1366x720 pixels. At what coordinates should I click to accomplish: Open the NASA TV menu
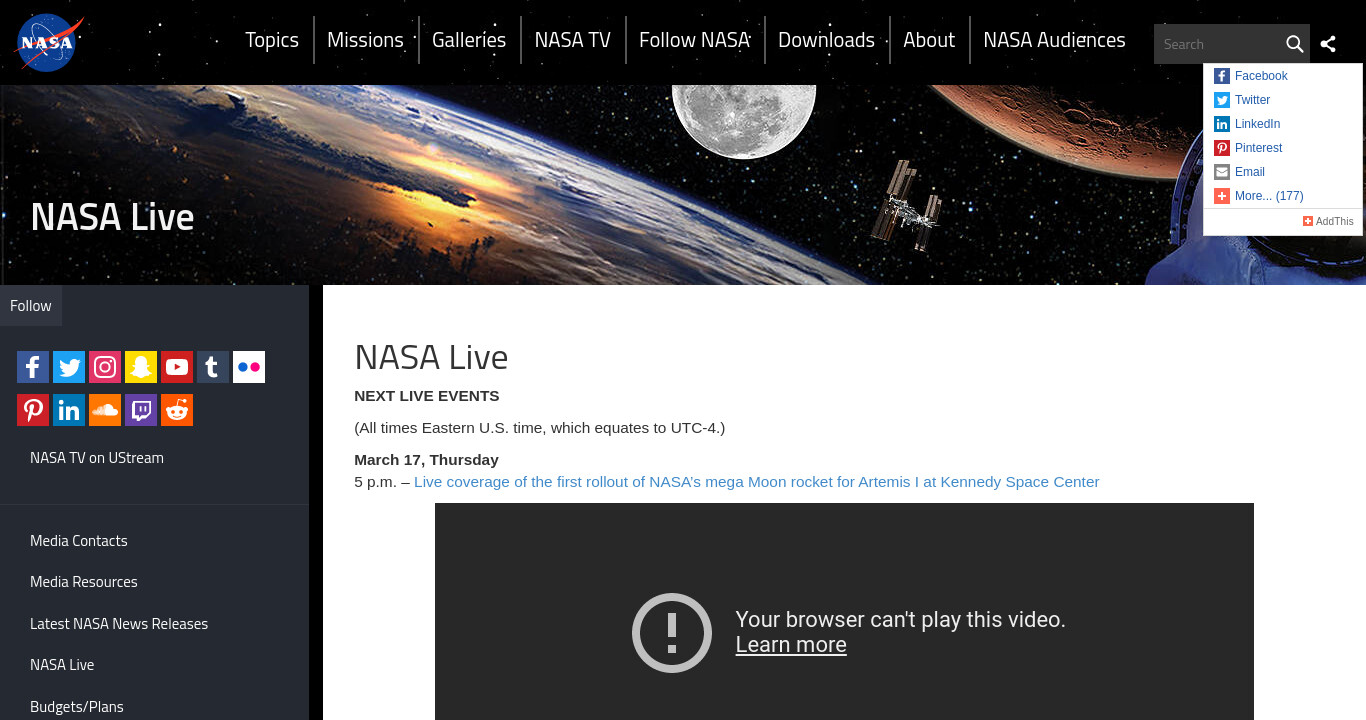(x=572, y=40)
